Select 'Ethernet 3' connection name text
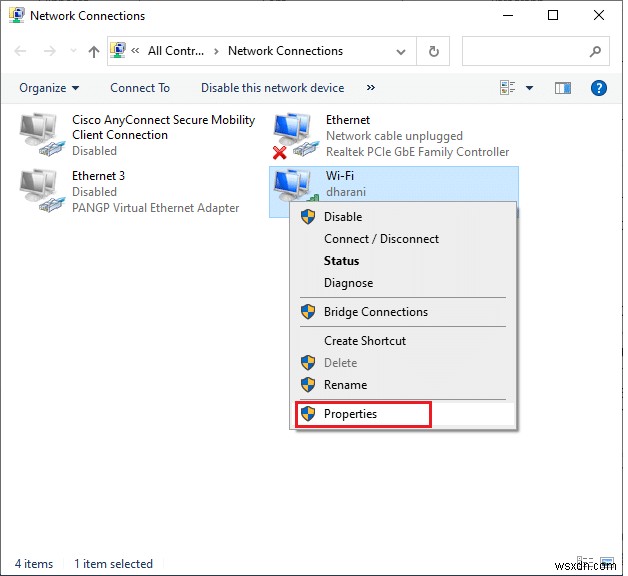Viewport: 628px width, 576px height. [x=99, y=176]
